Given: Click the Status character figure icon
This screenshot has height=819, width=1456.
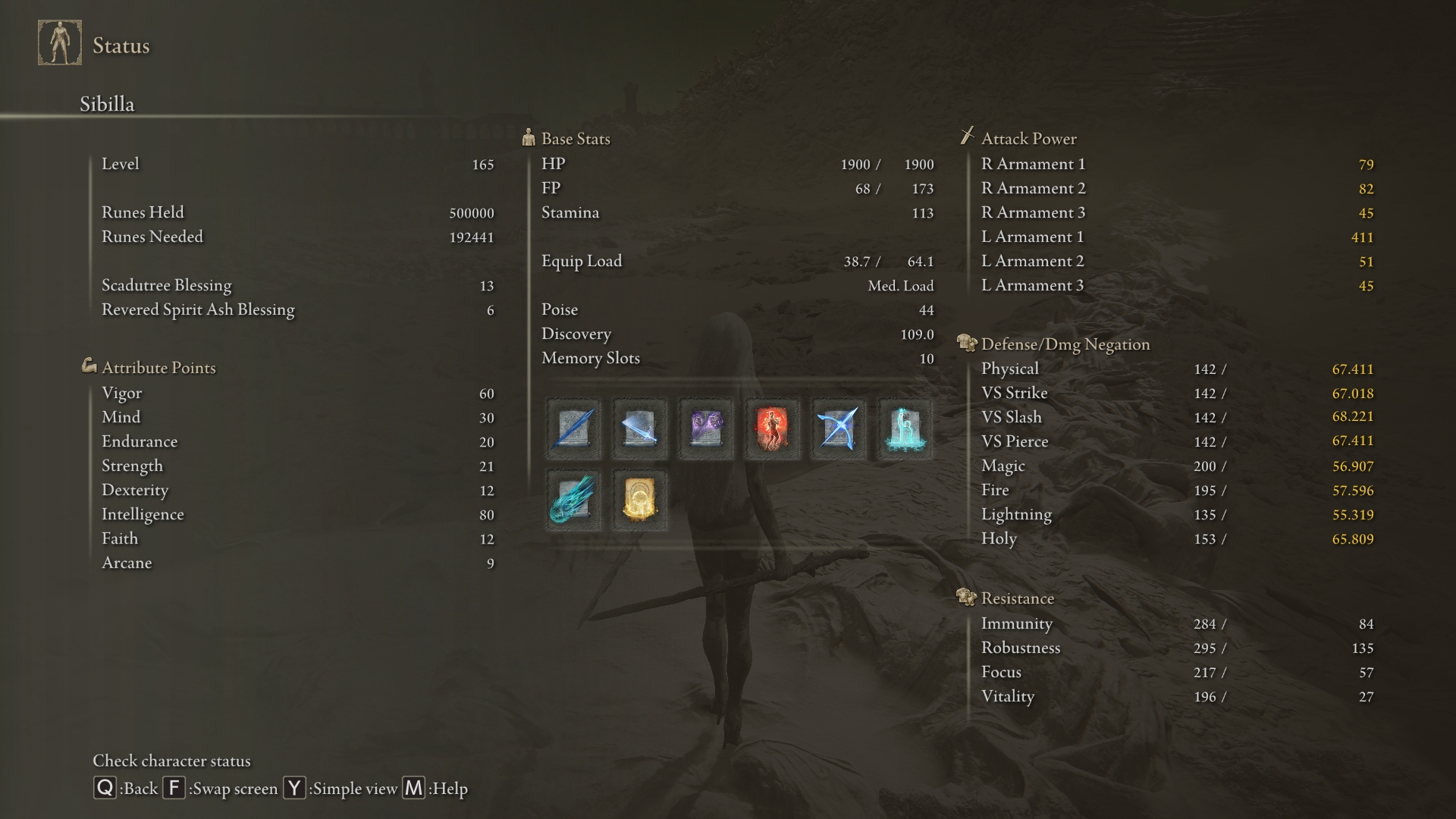Looking at the screenshot, I should pyautogui.click(x=60, y=43).
